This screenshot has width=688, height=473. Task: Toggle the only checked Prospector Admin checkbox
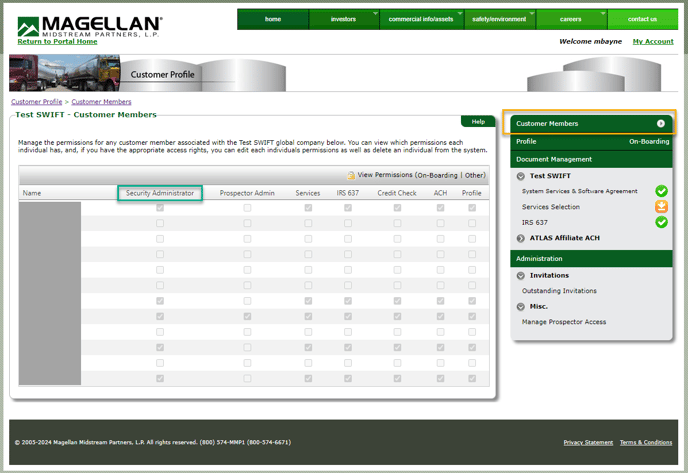coord(247,316)
